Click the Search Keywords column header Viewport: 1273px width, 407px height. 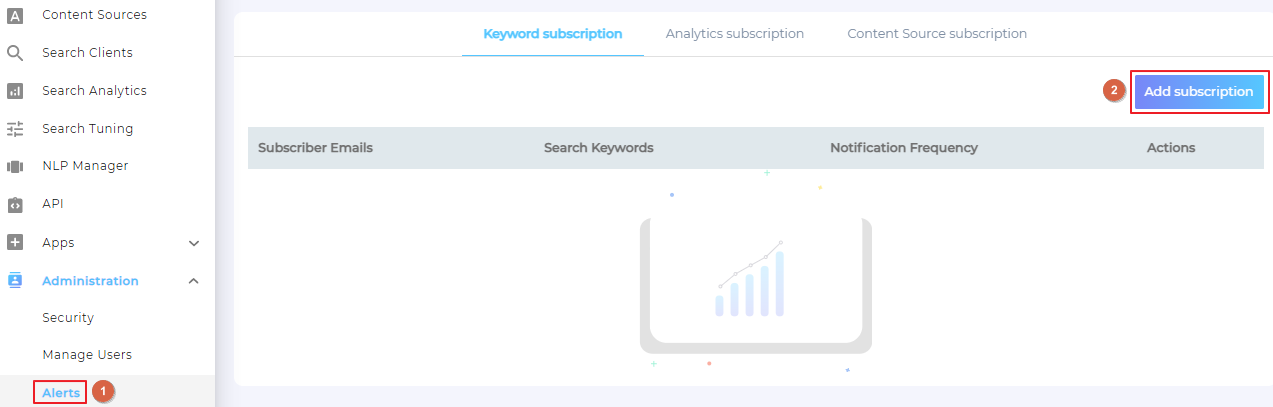coord(598,148)
